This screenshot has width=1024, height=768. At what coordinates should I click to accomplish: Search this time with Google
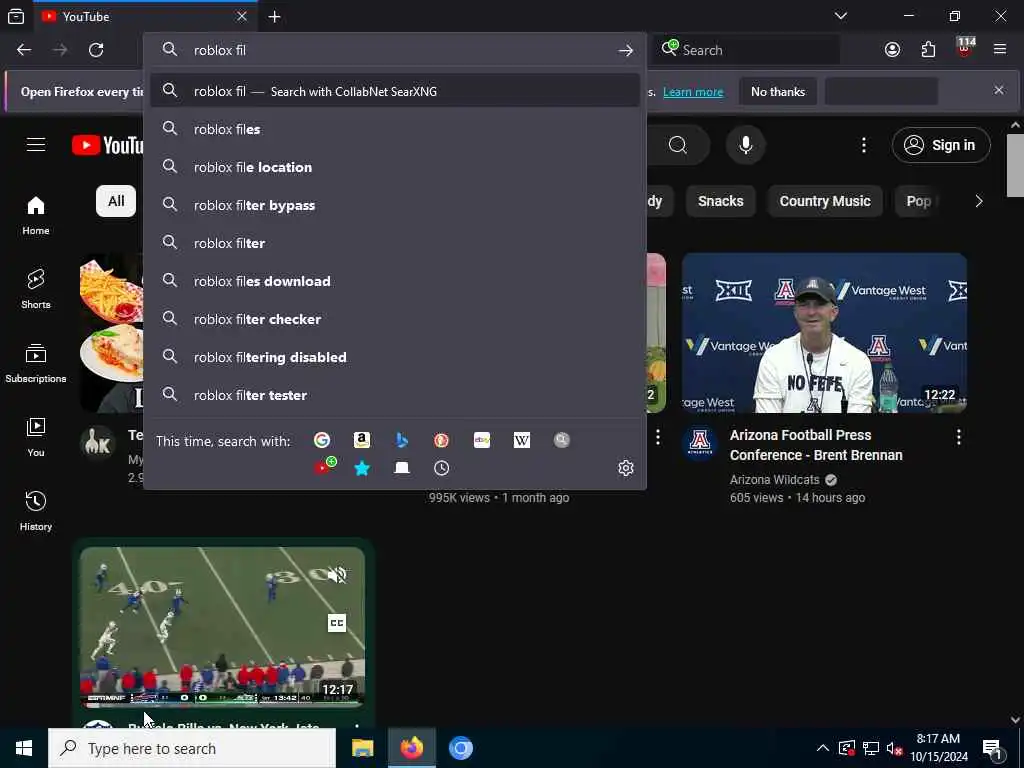tap(321, 440)
